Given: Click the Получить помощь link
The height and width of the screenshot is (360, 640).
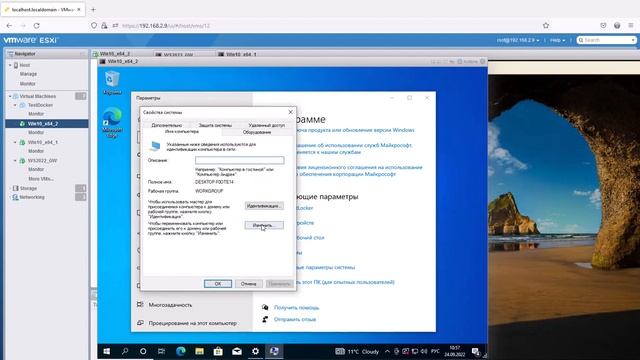Looking at the screenshot, I should tap(296, 308).
